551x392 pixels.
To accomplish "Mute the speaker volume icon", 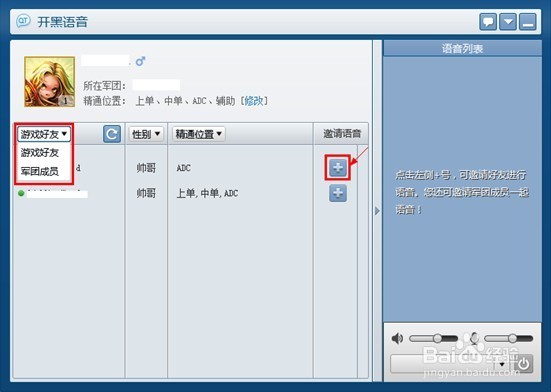I will click(397, 339).
